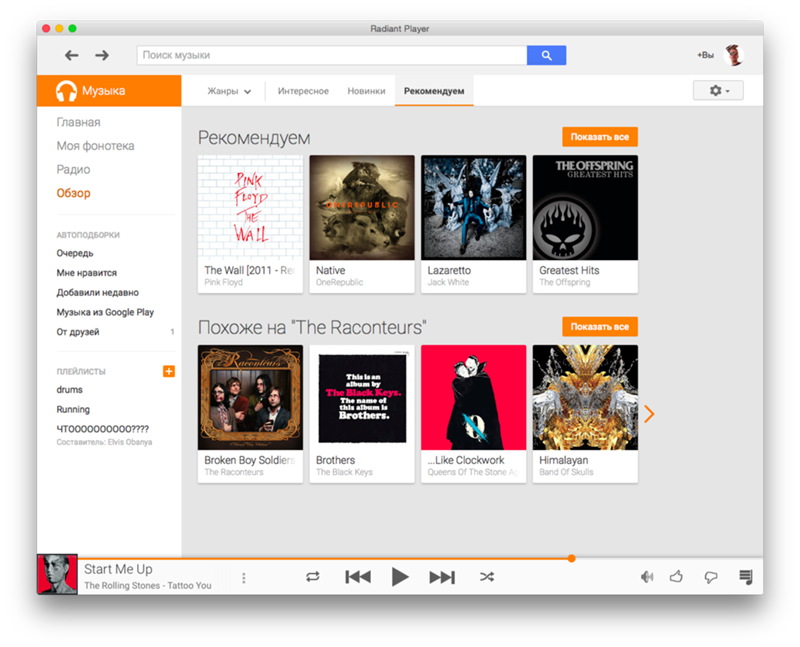Open Broken Boy Soldiers album cover
Image resolution: width=800 pixels, height=647 pixels.
coord(251,397)
